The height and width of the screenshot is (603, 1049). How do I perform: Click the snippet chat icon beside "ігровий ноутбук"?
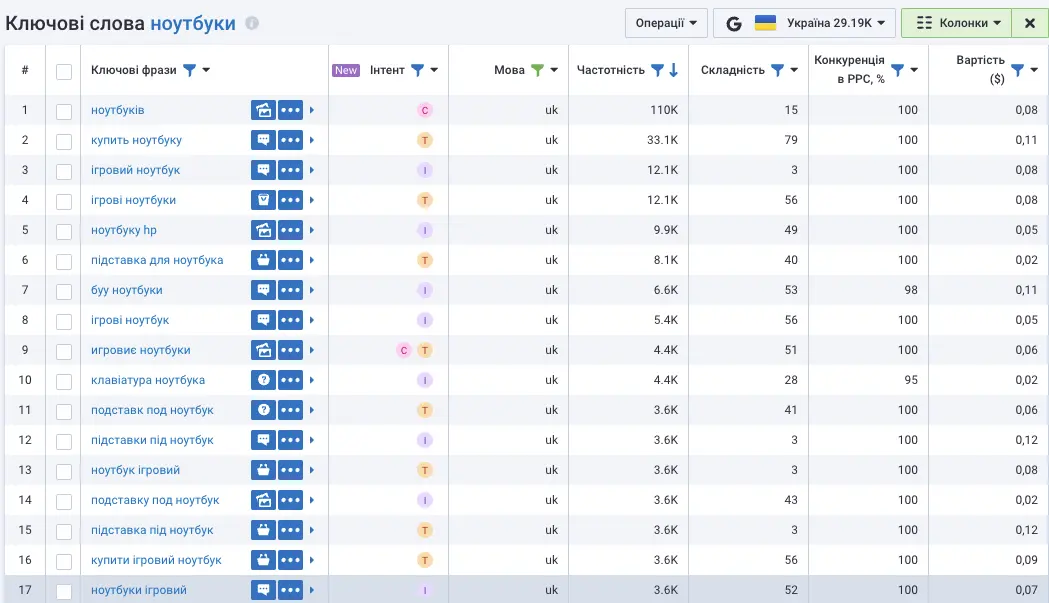262,170
